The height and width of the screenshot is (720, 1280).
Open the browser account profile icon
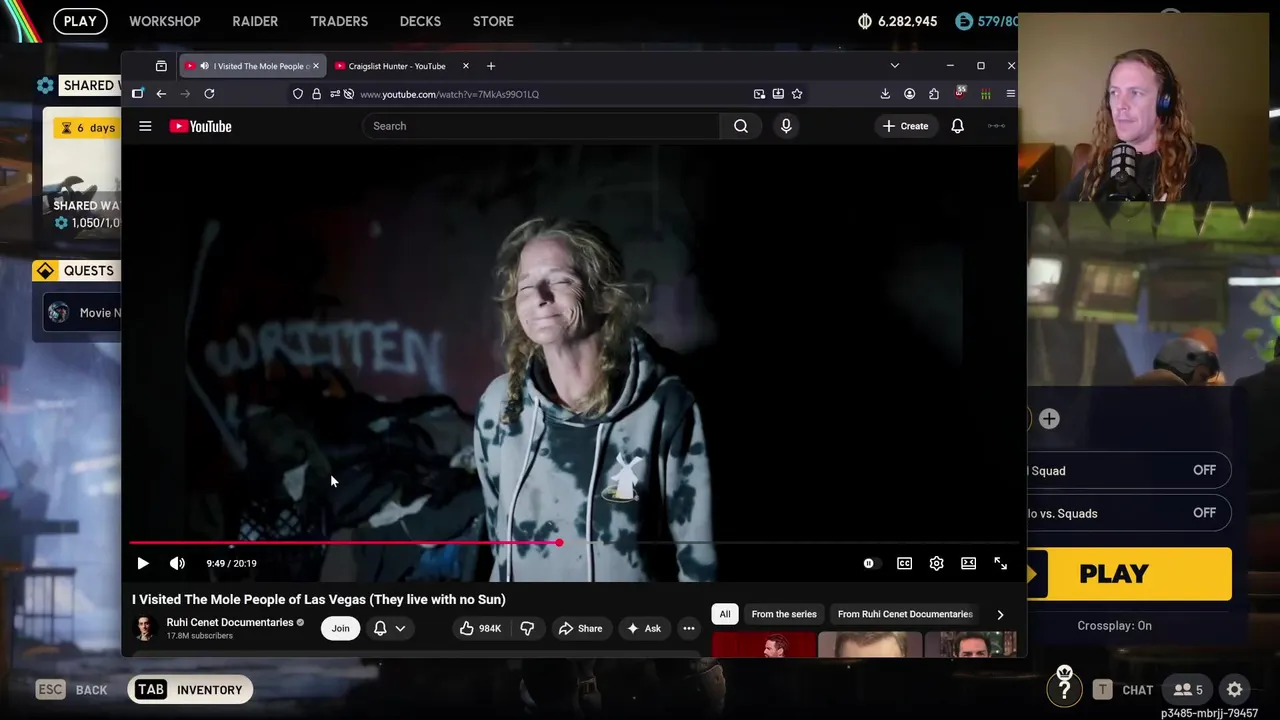click(x=909, y=94)
